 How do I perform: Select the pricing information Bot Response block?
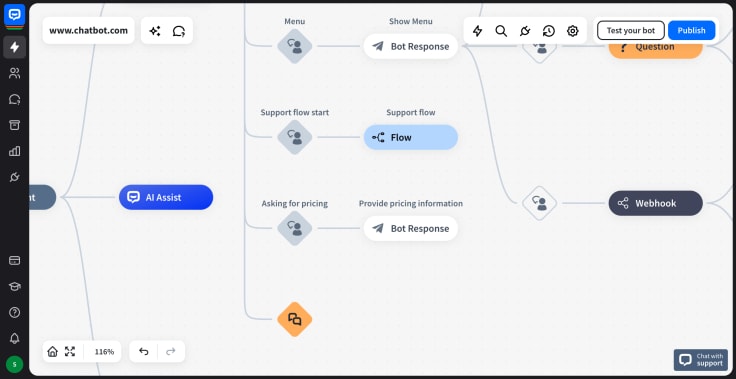[411, 228]
